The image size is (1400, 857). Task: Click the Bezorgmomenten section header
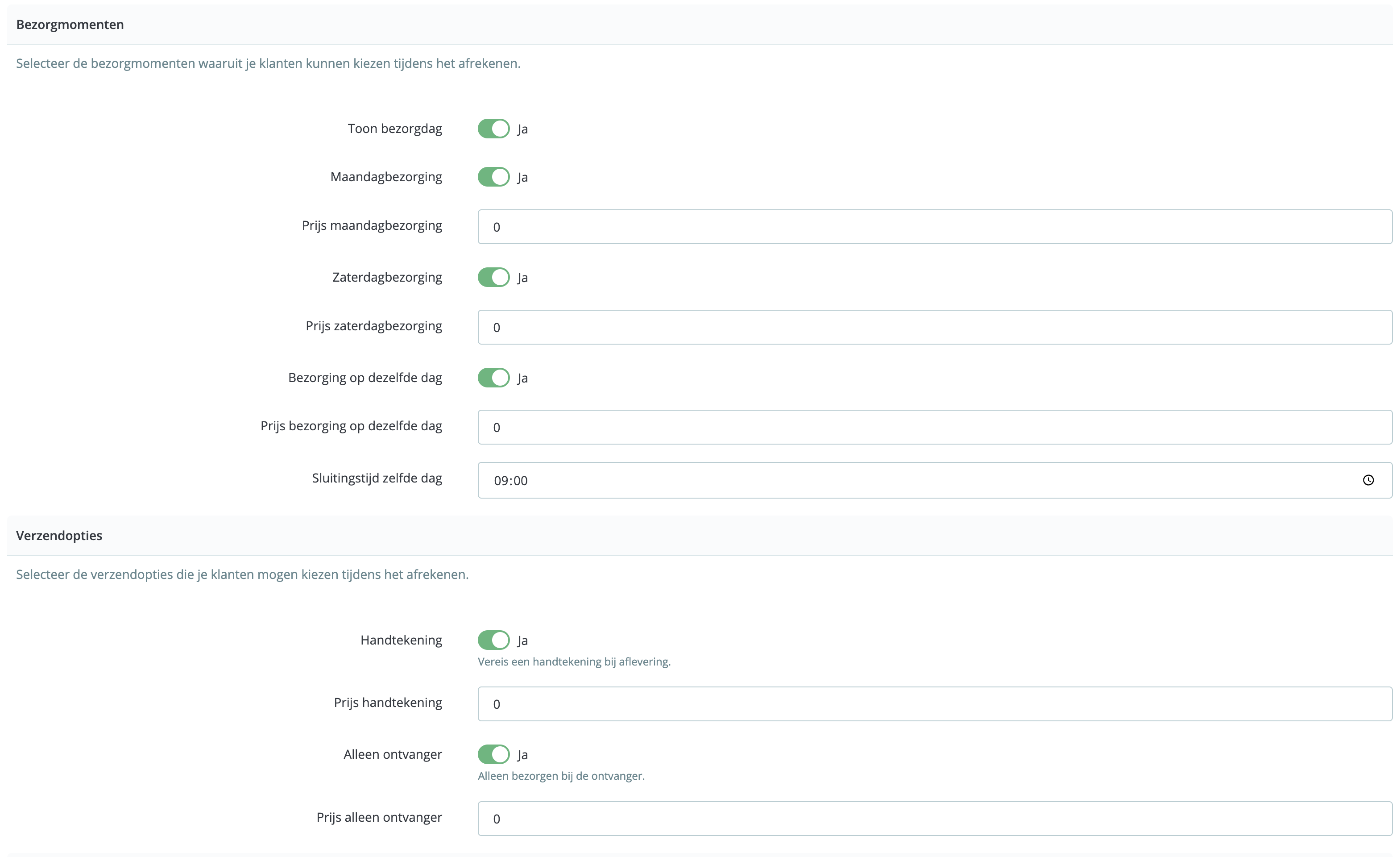coord(70,25)
